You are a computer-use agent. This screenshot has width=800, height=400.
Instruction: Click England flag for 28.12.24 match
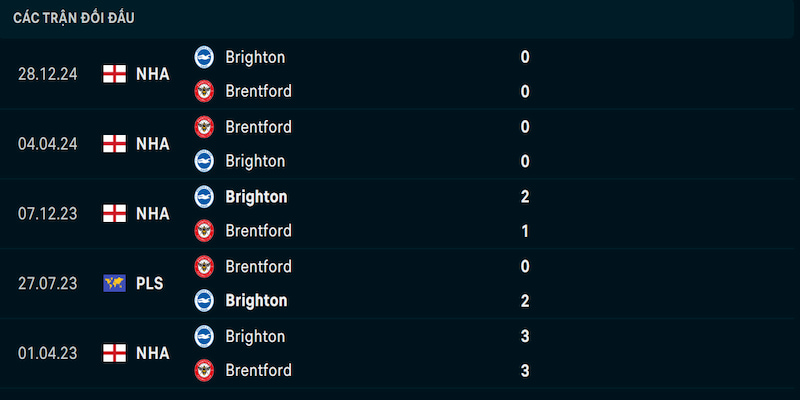(x=114, y=74)
